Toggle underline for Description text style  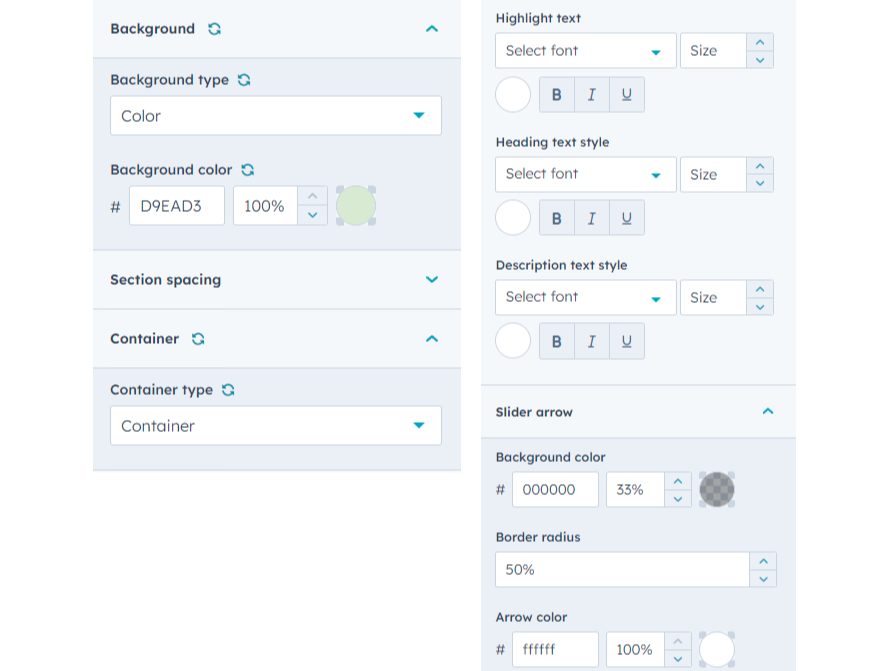627,341
